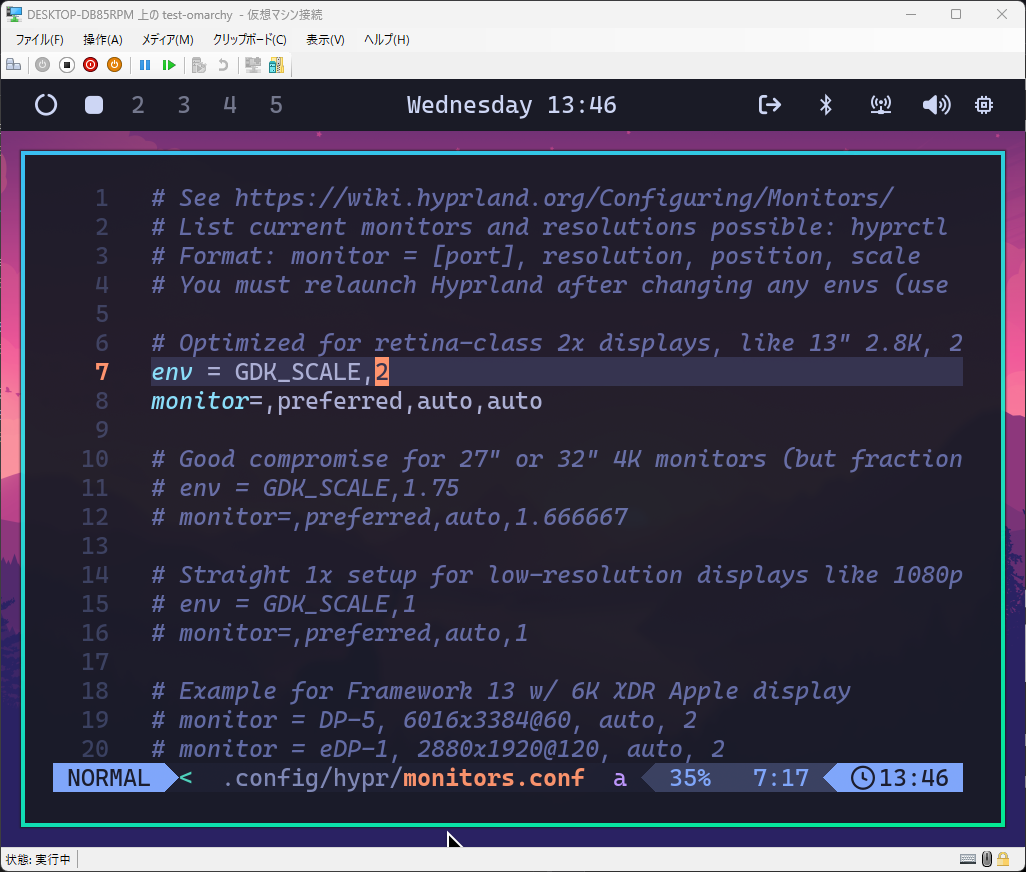Click '# env = GDK_SCALE,1' on line 15
The width and height of the screenshot is (1026, 872).
(x=283, y=603)
